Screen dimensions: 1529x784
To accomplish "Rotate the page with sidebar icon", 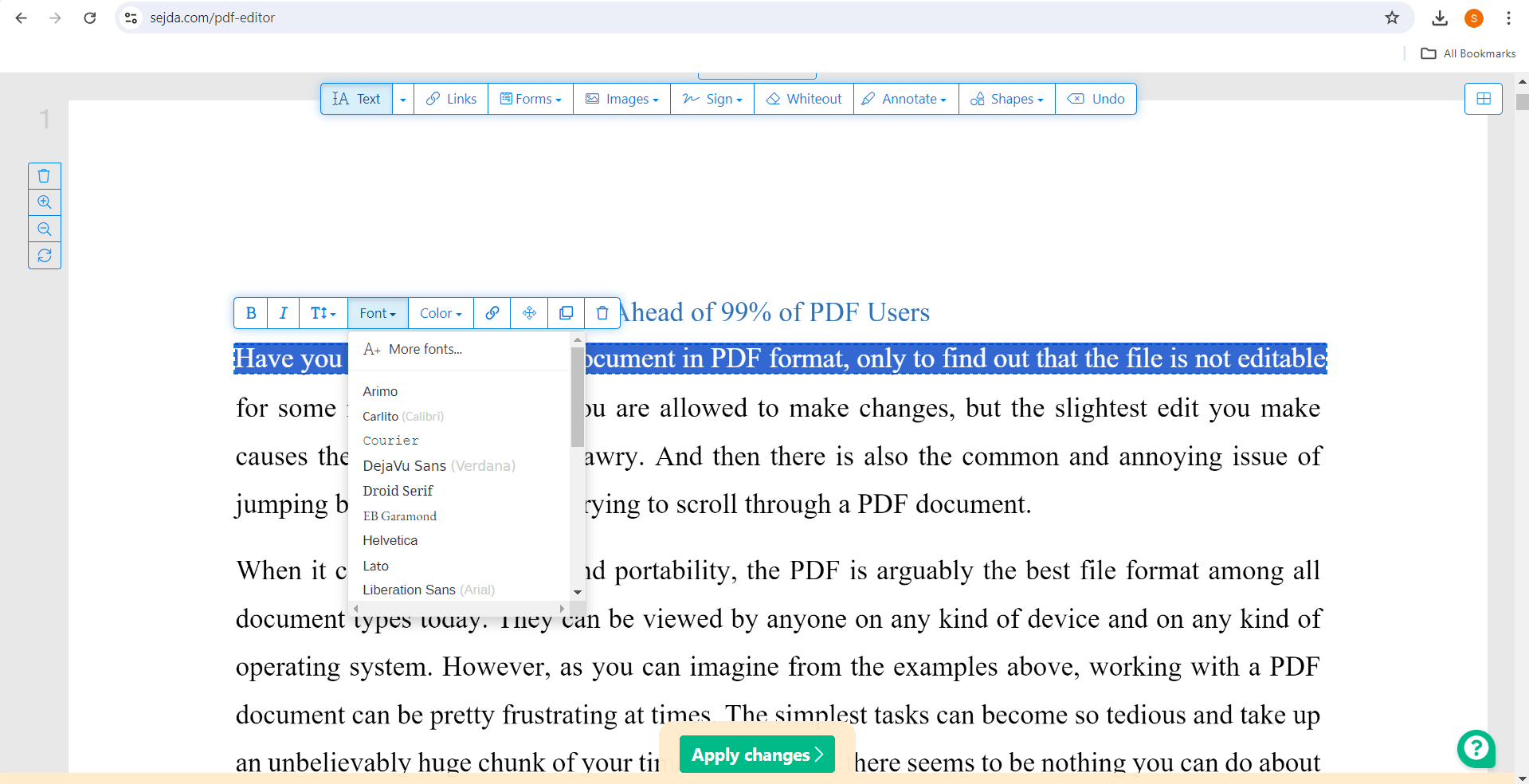I will tap(45, 256).
